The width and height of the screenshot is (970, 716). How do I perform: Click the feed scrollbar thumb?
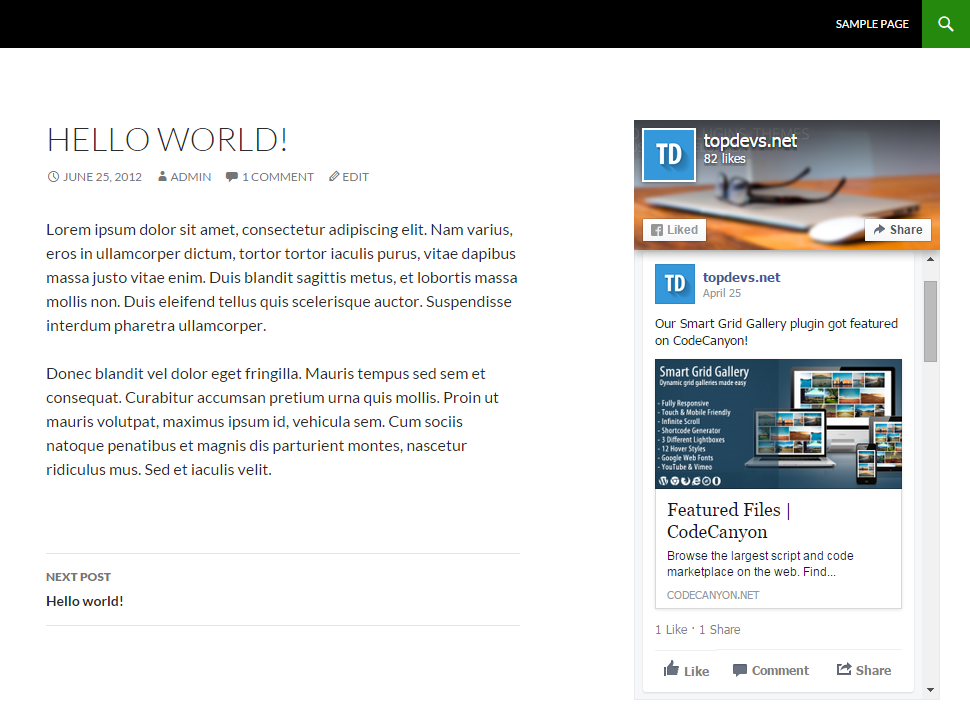(930, 320)
